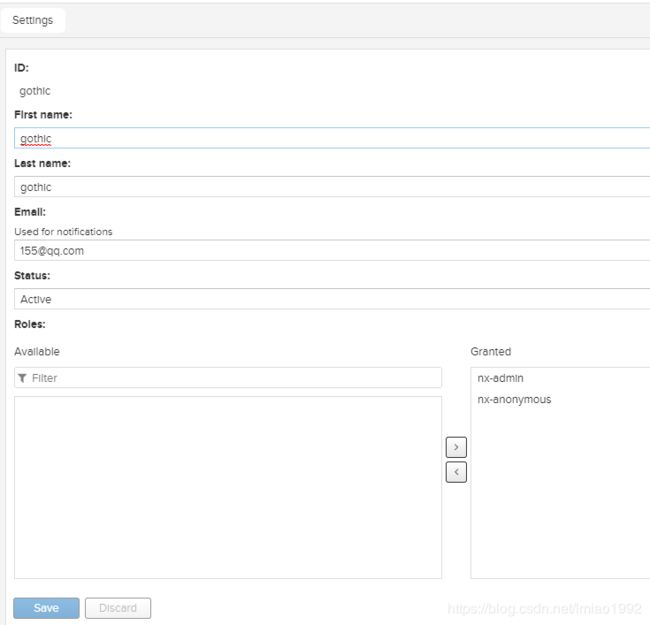Screen dimensions: 650x625
Task: Open the Settings tab
Action: tap(33, 20)
